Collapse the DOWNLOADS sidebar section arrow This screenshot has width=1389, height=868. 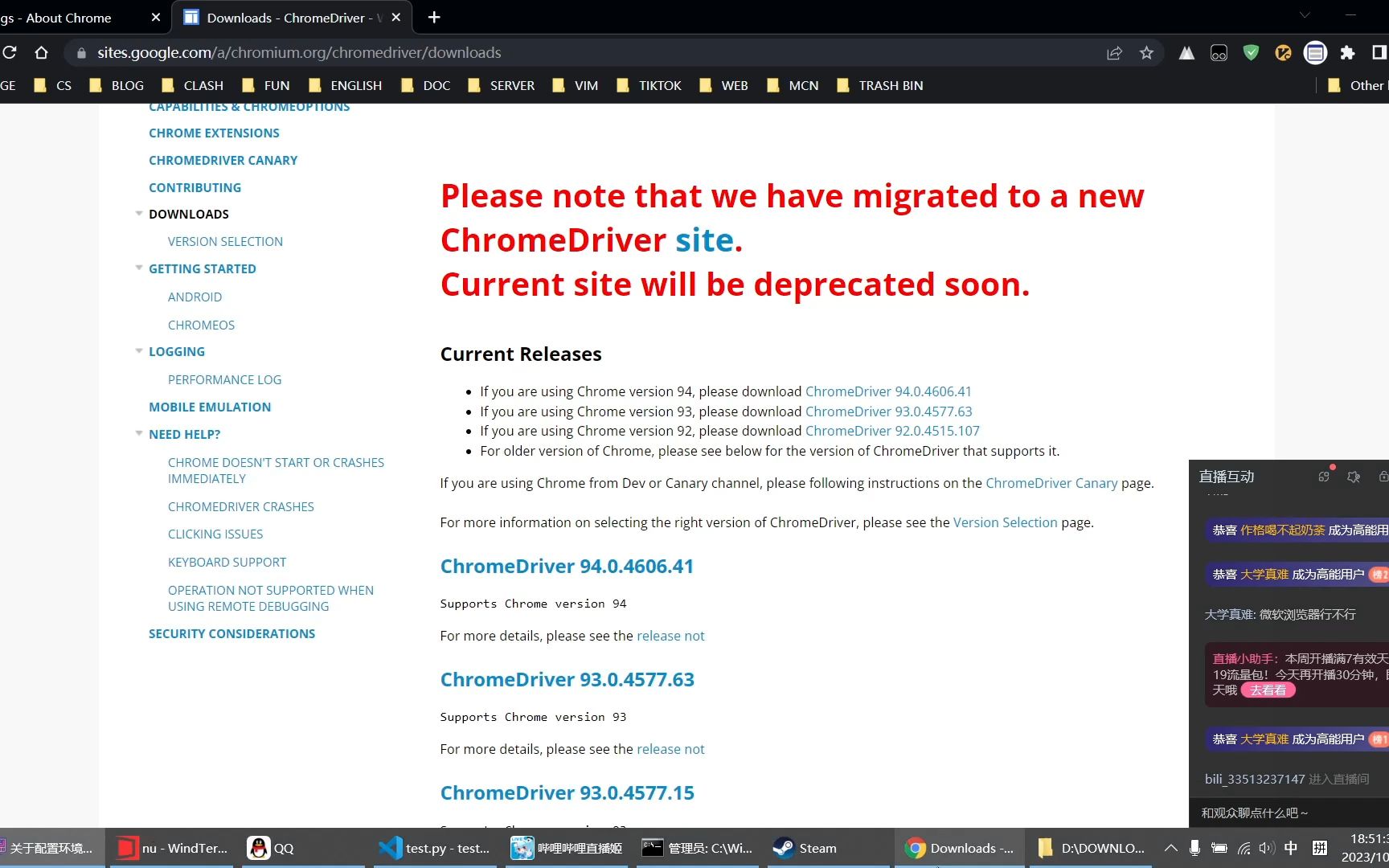pos(139,213)
